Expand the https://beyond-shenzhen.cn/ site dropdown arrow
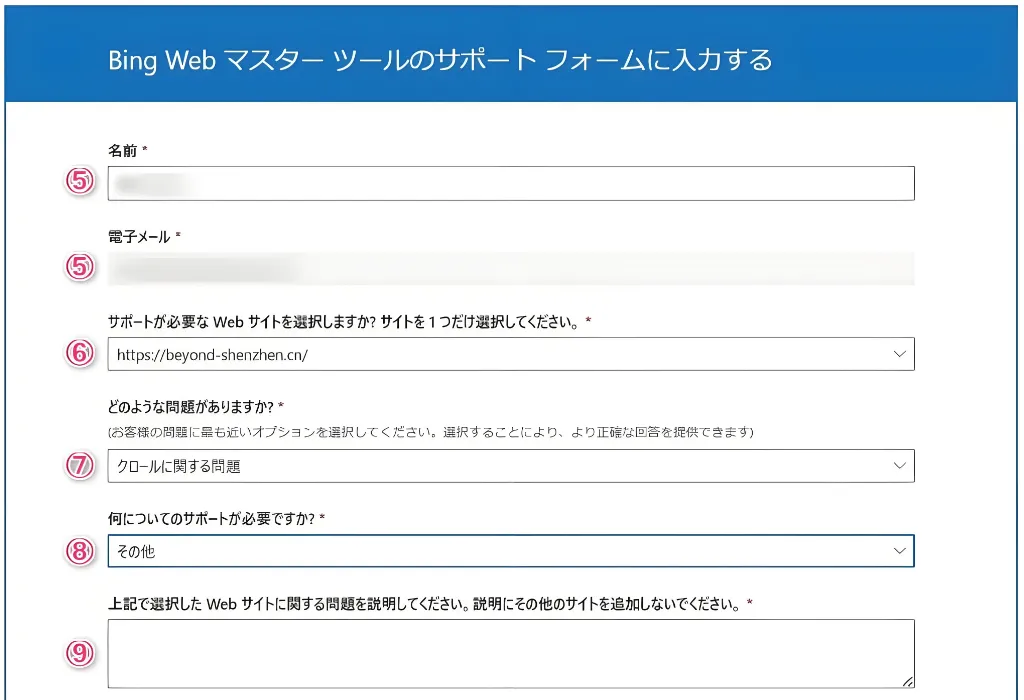 point(898,354)
